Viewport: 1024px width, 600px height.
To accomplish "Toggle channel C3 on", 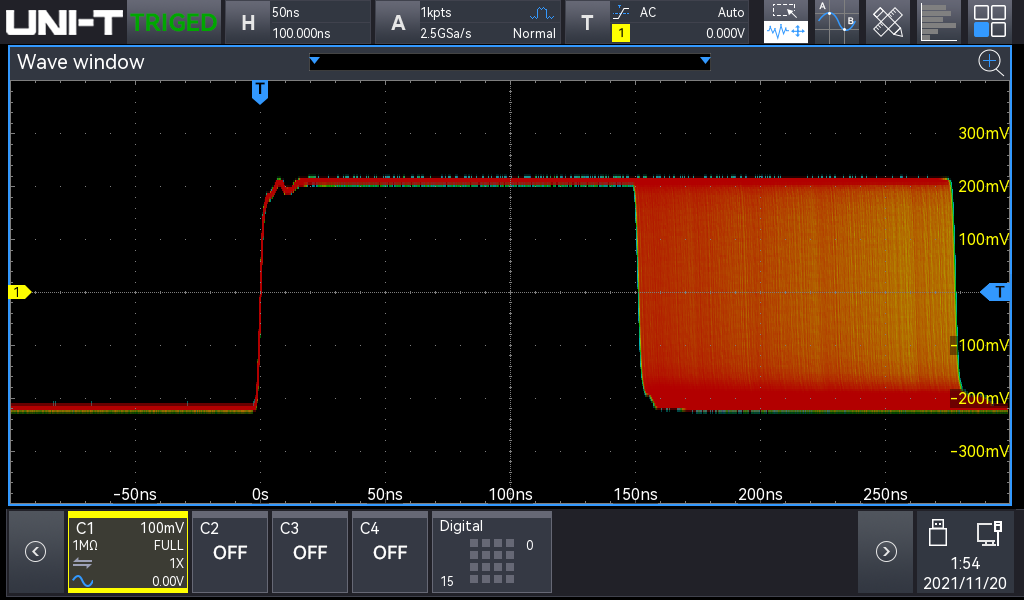I will click(310, 552).
